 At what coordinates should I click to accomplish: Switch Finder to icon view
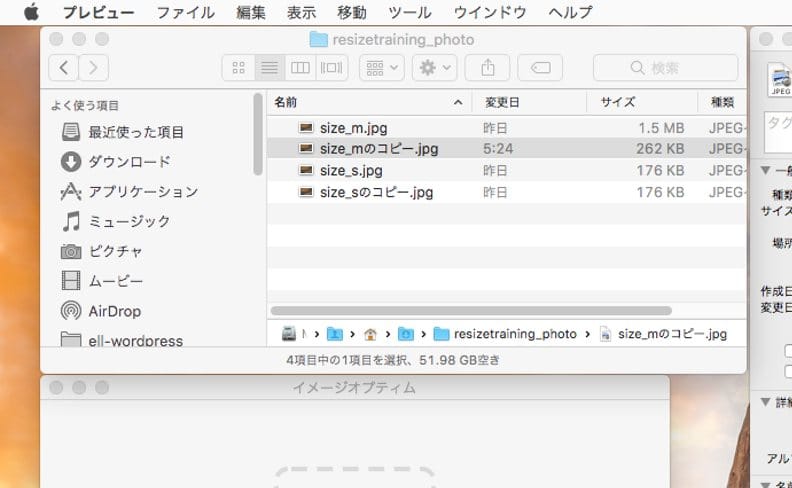(x=238, y=67)
